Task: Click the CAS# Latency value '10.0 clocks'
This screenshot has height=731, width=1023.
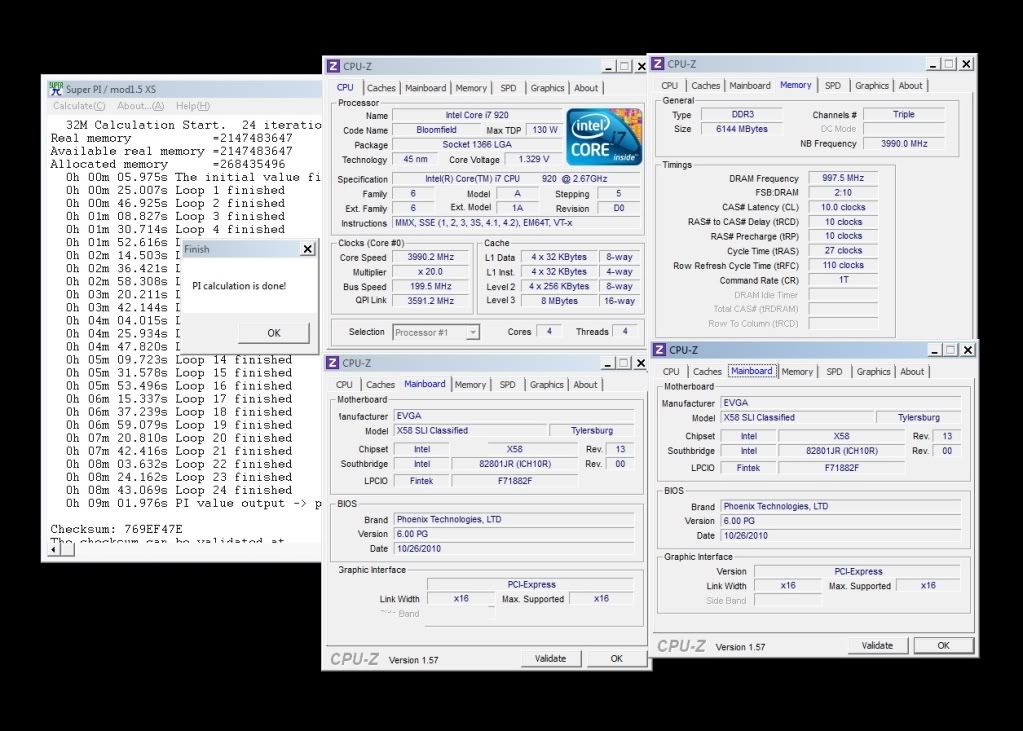Action: 843,208
